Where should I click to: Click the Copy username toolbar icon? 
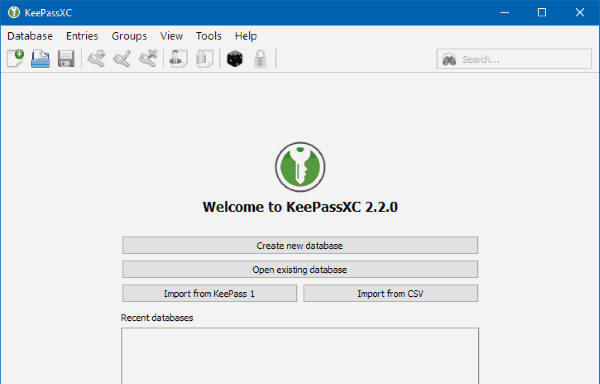pos(178,59)
